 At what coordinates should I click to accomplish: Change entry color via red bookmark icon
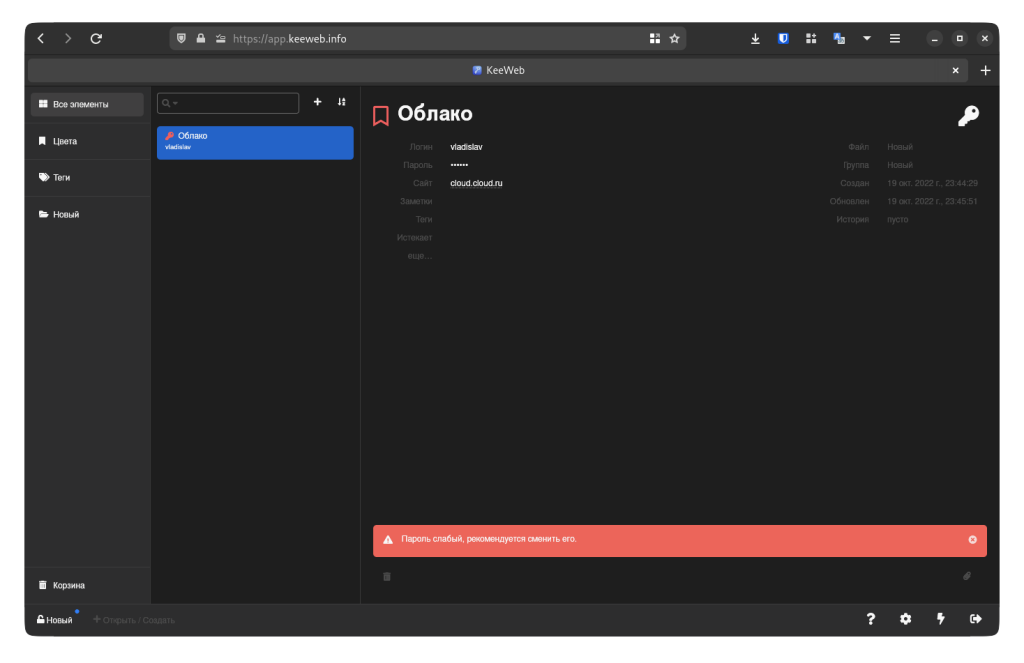[x=381, y=116]
